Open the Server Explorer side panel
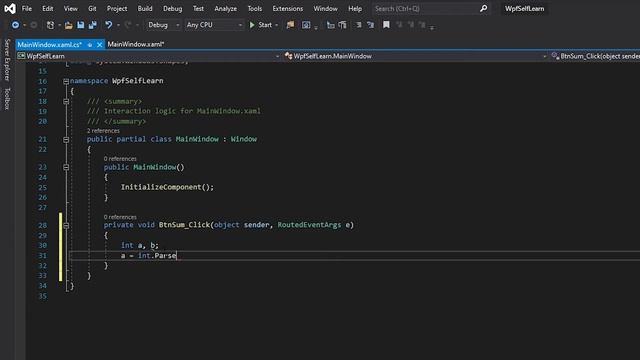This screenshot has width=640, height=360. click(x=7, y=60)
